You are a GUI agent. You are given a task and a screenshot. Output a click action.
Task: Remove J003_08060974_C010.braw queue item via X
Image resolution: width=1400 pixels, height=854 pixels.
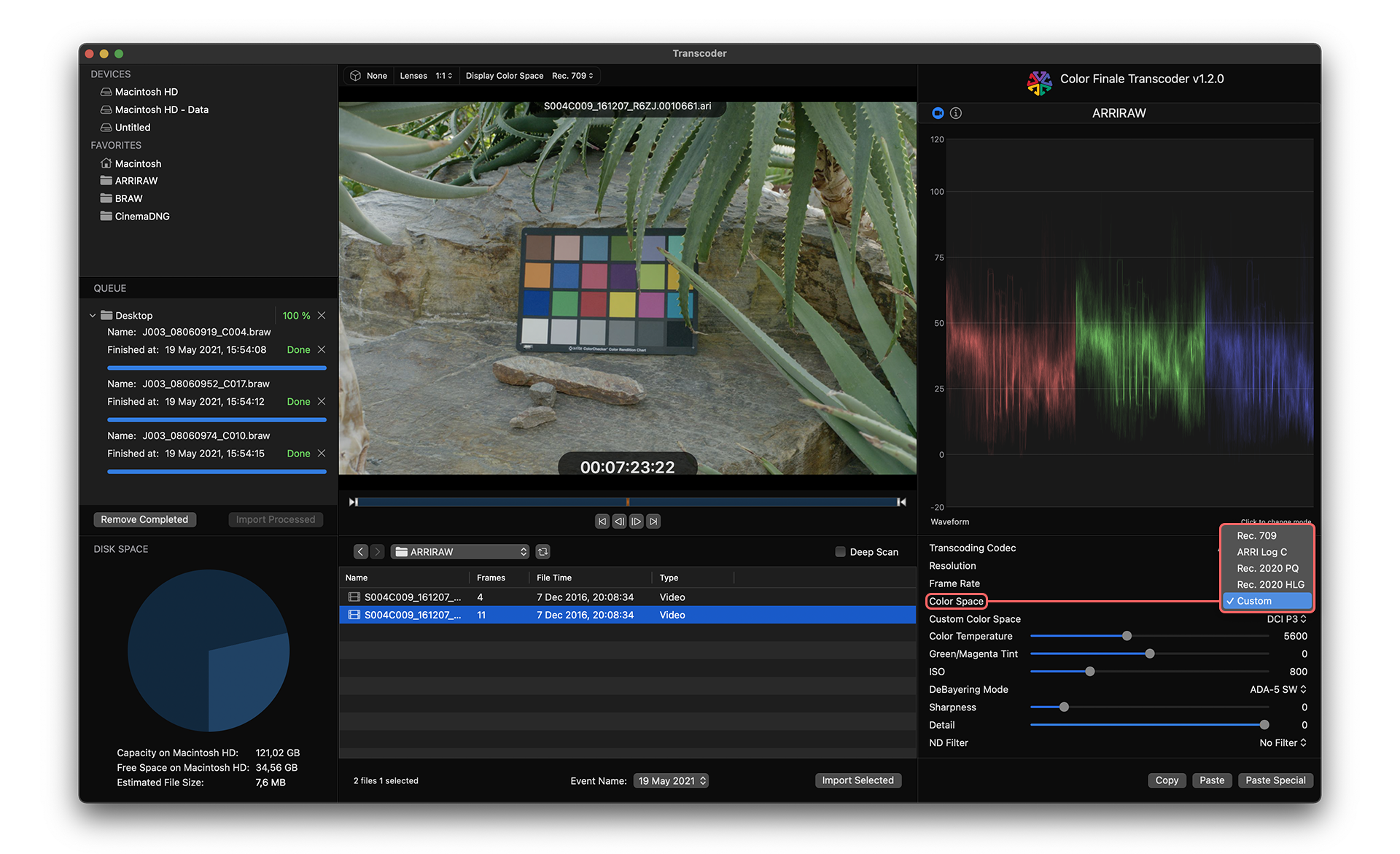click(322, 454)
